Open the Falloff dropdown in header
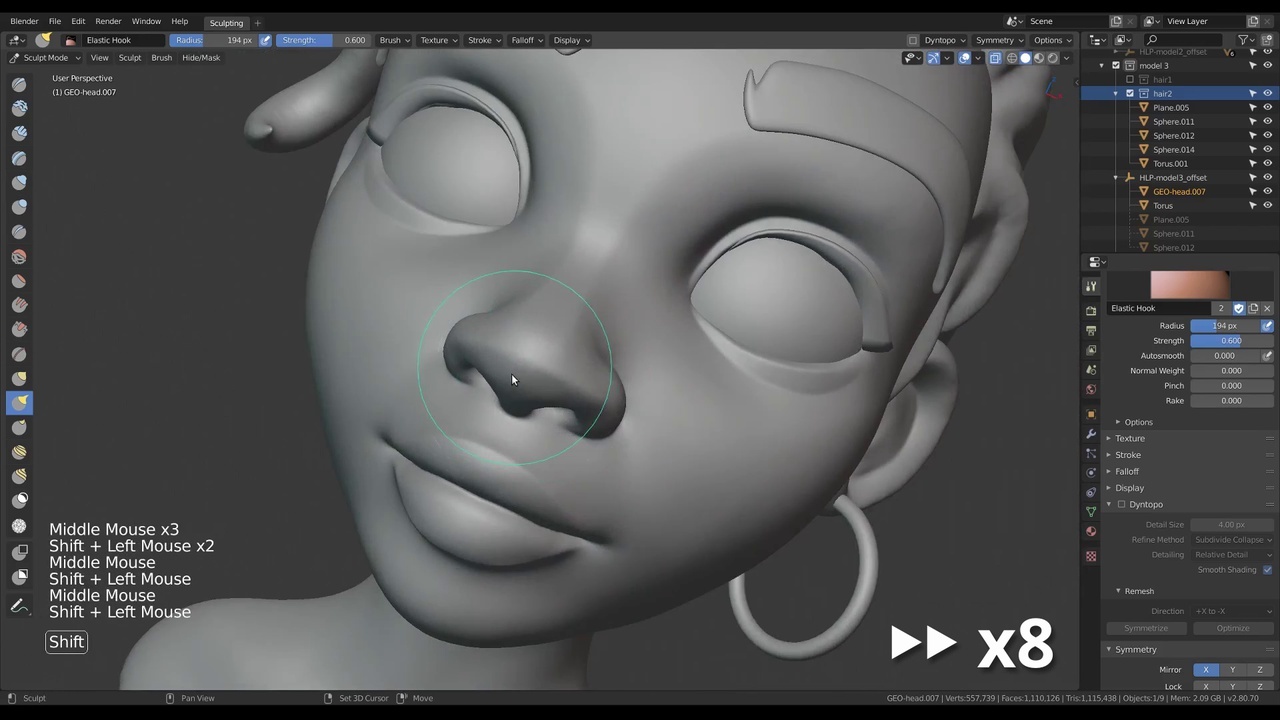The image size is (1280, 720). [527, 40]
